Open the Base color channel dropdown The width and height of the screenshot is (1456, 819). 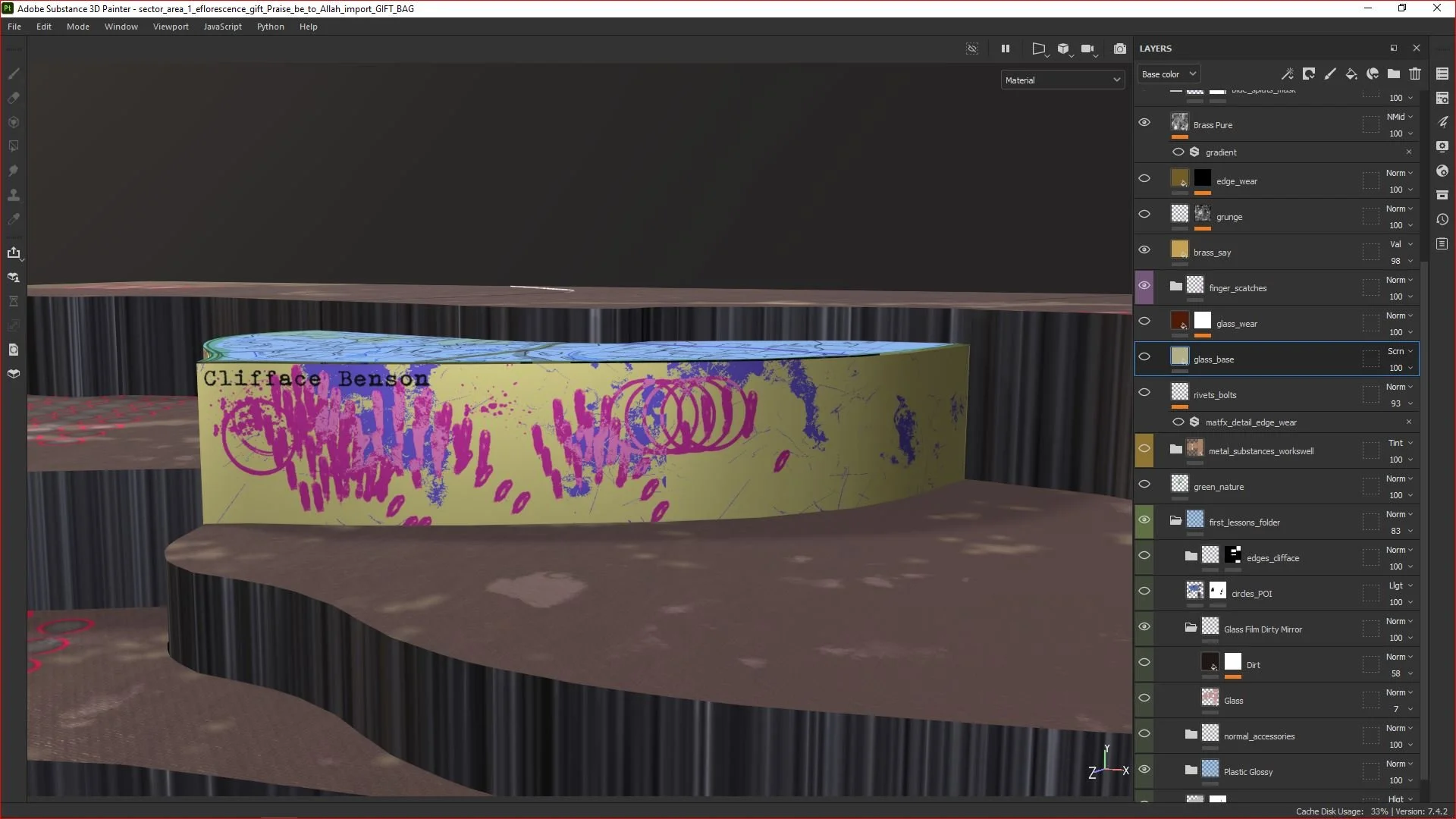pyautogui.click(x=1168, y=74)
